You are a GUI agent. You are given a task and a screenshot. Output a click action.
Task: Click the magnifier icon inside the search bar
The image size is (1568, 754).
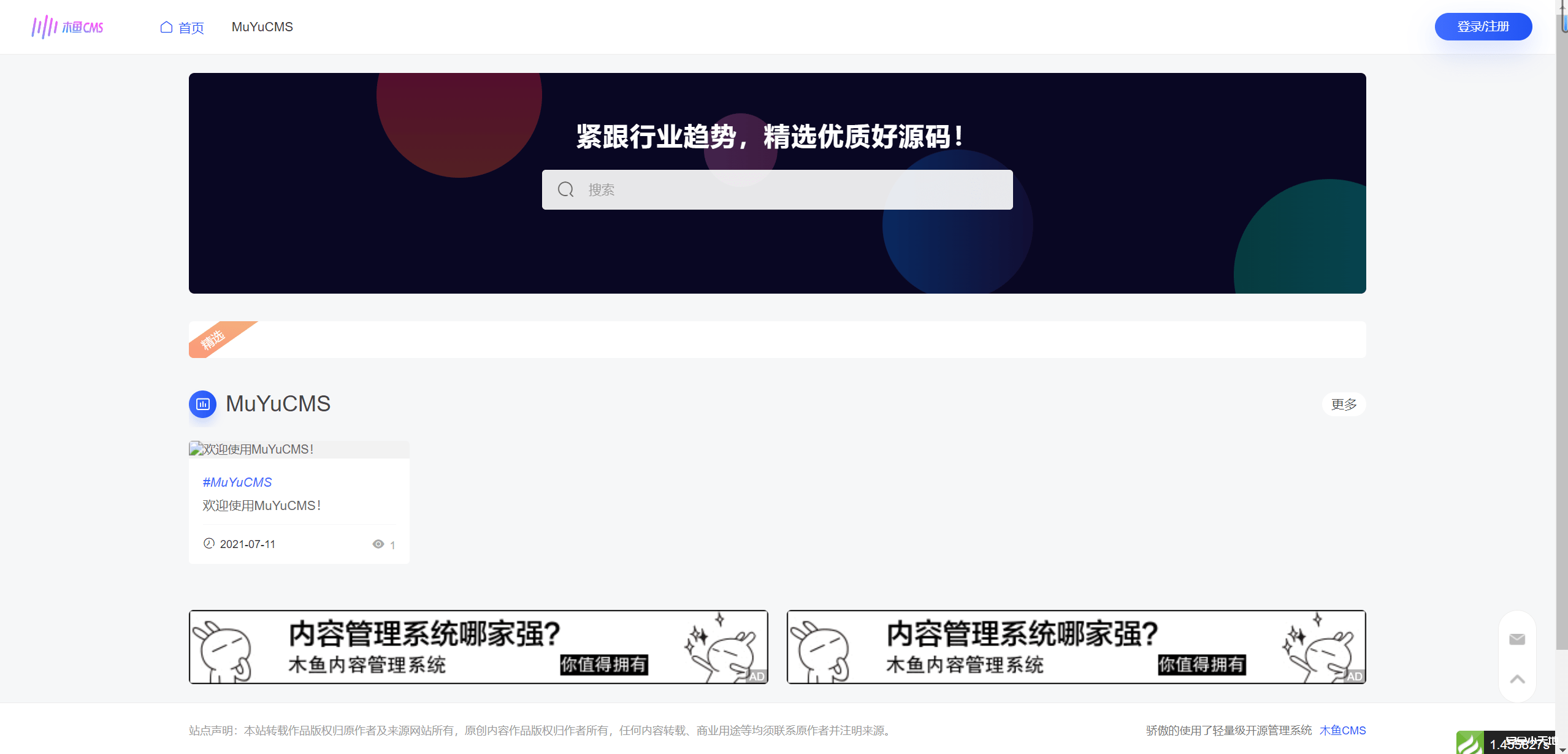coord(565,189)
